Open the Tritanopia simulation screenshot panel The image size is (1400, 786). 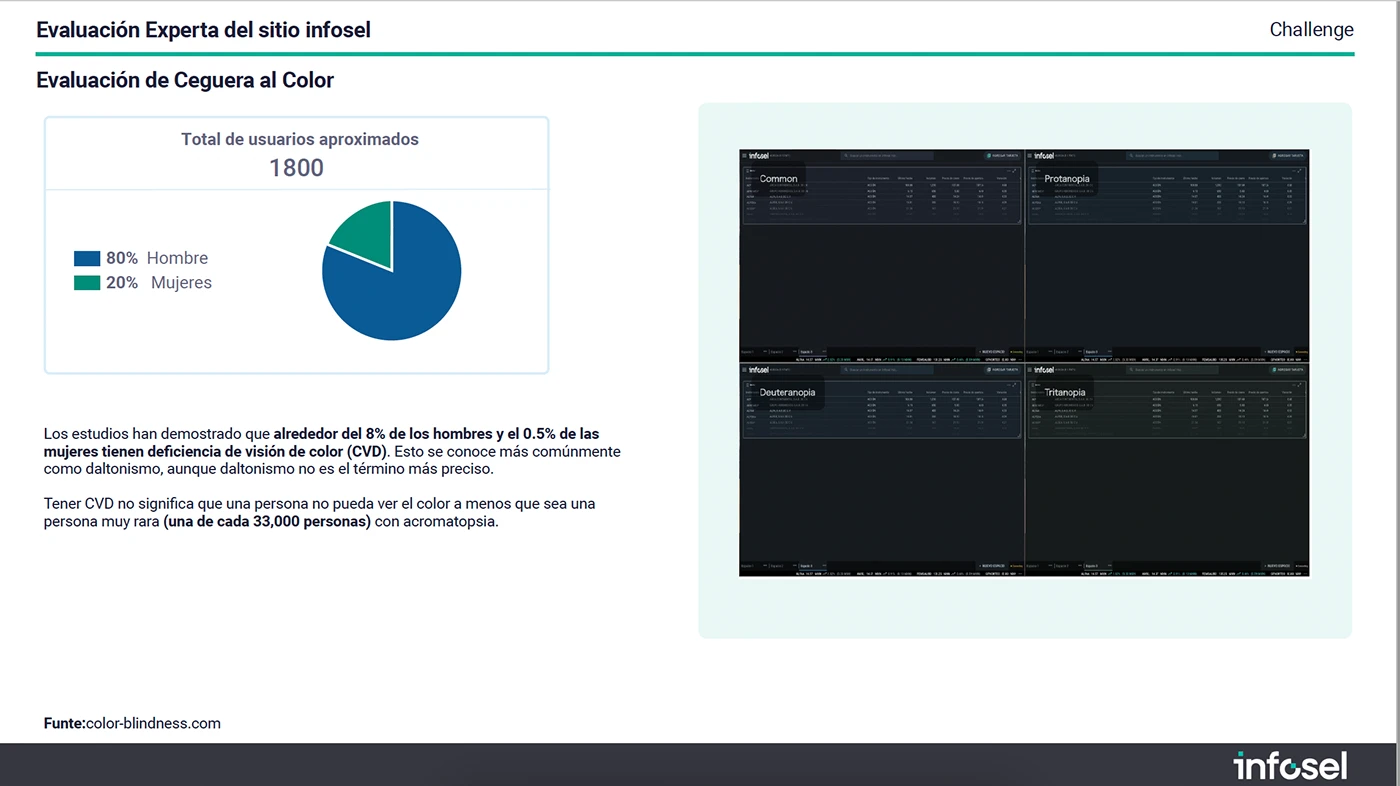1168,470
